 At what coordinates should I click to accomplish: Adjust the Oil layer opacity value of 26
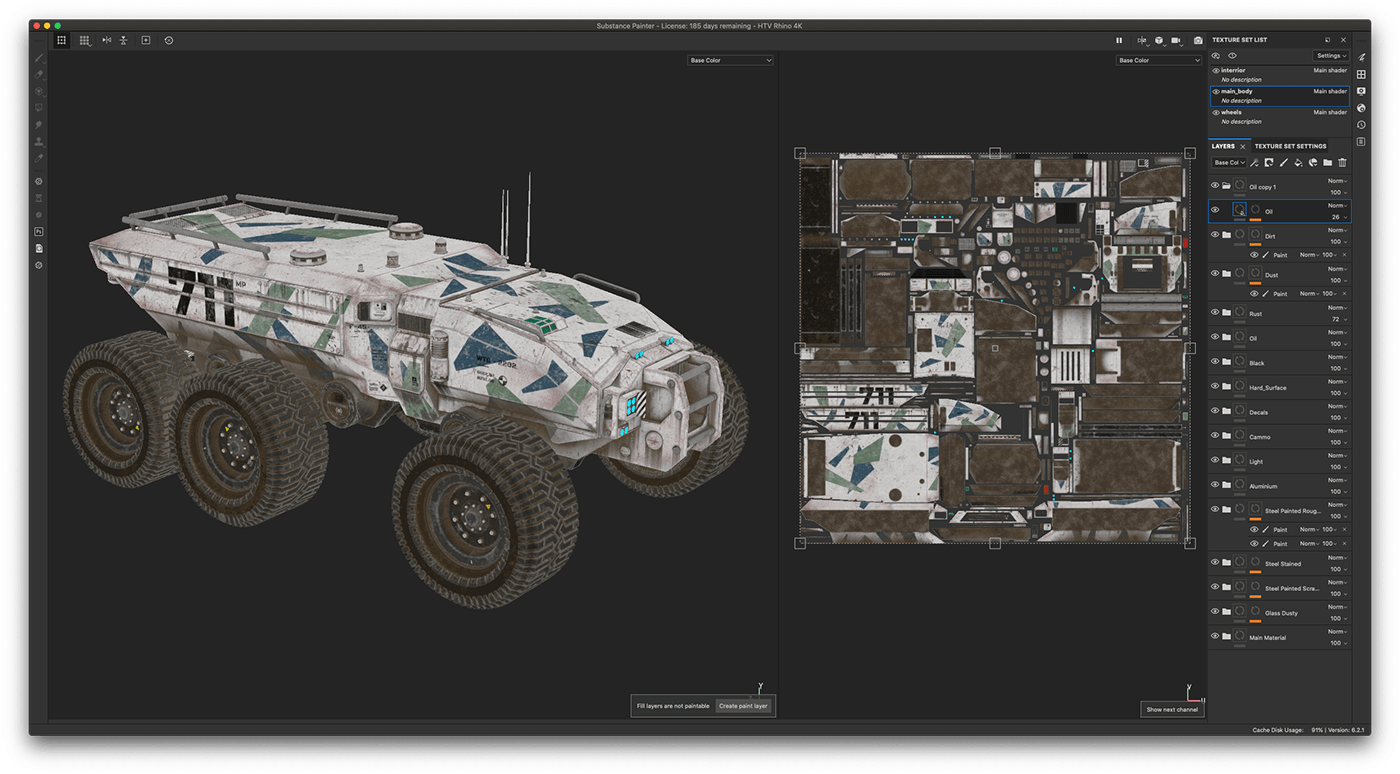1337,216
